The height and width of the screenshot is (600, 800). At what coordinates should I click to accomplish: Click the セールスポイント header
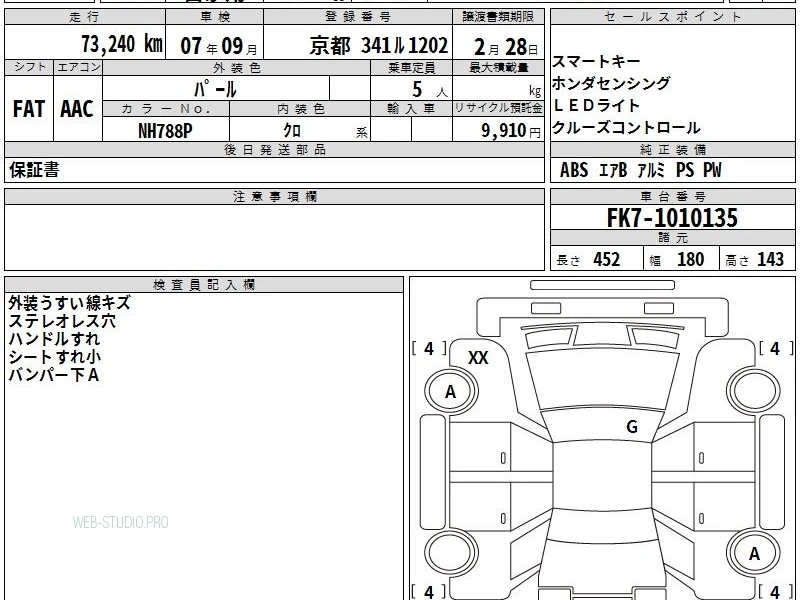pyautogui.click(x=672, y=17)
